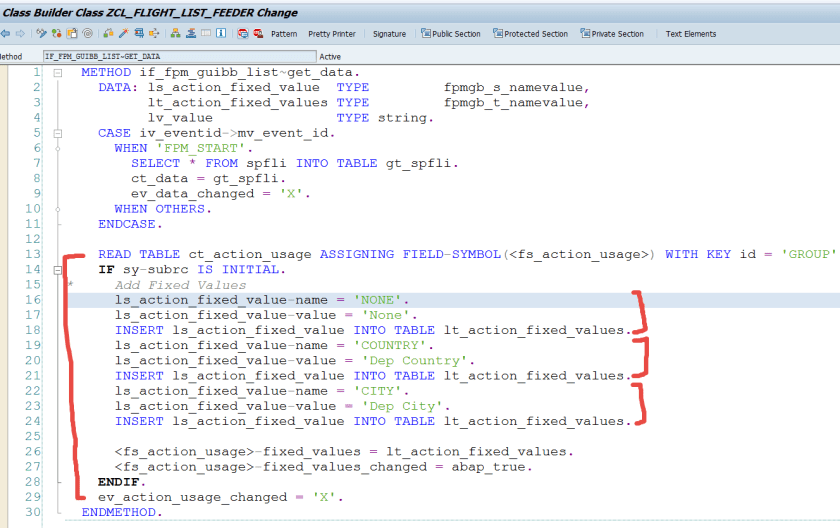Open the Where-Used List icon
This screenshot has height=528, width=840.
[x=154, y=33]
